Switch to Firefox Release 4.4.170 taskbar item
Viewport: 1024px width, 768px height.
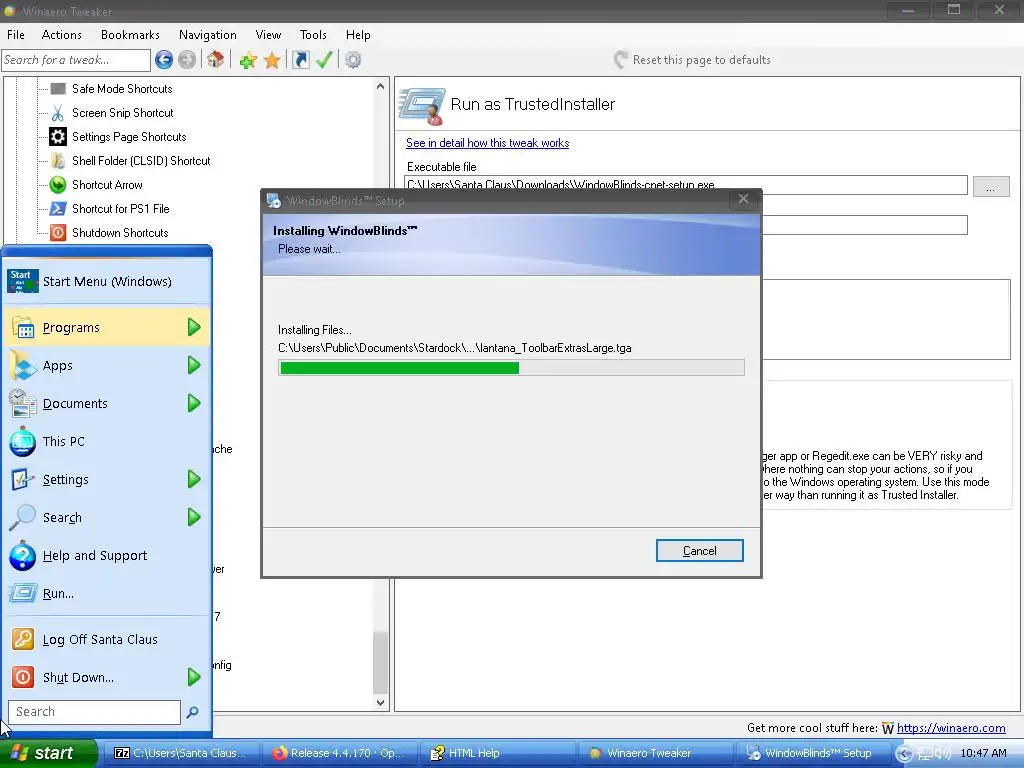(x=338, y=754)
